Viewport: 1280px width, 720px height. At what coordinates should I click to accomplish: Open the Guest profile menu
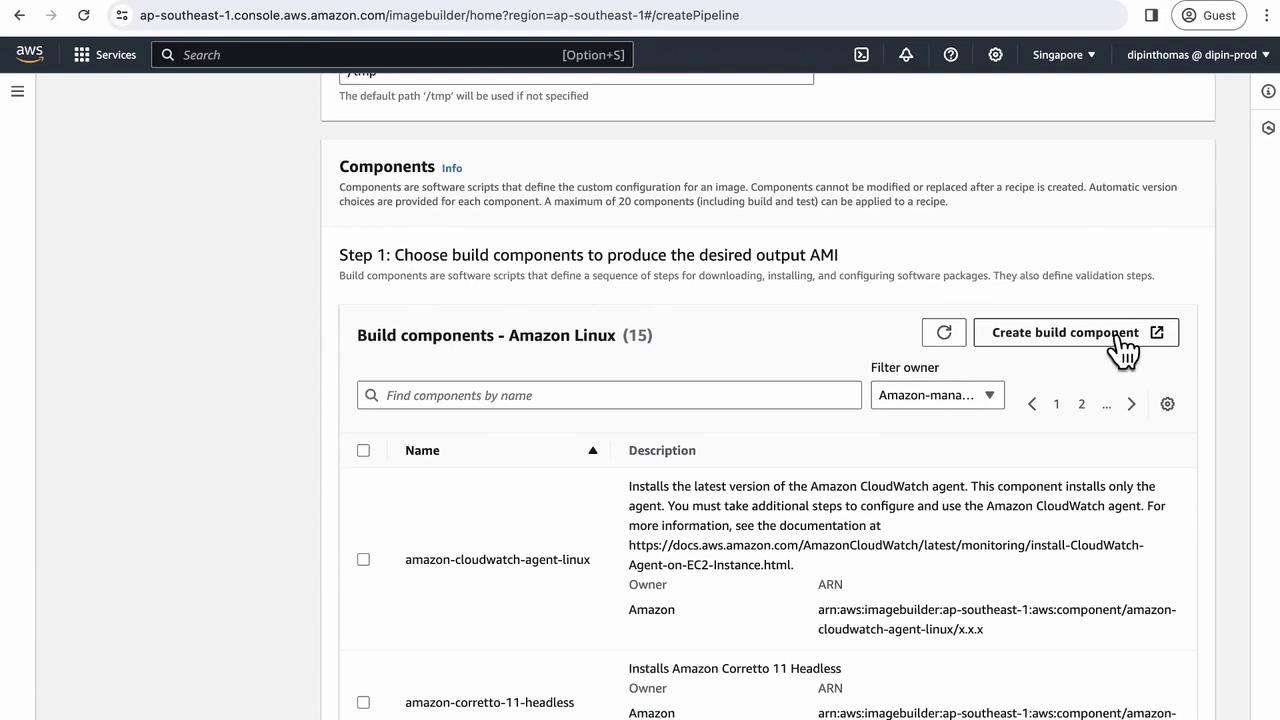(1208, 15)
